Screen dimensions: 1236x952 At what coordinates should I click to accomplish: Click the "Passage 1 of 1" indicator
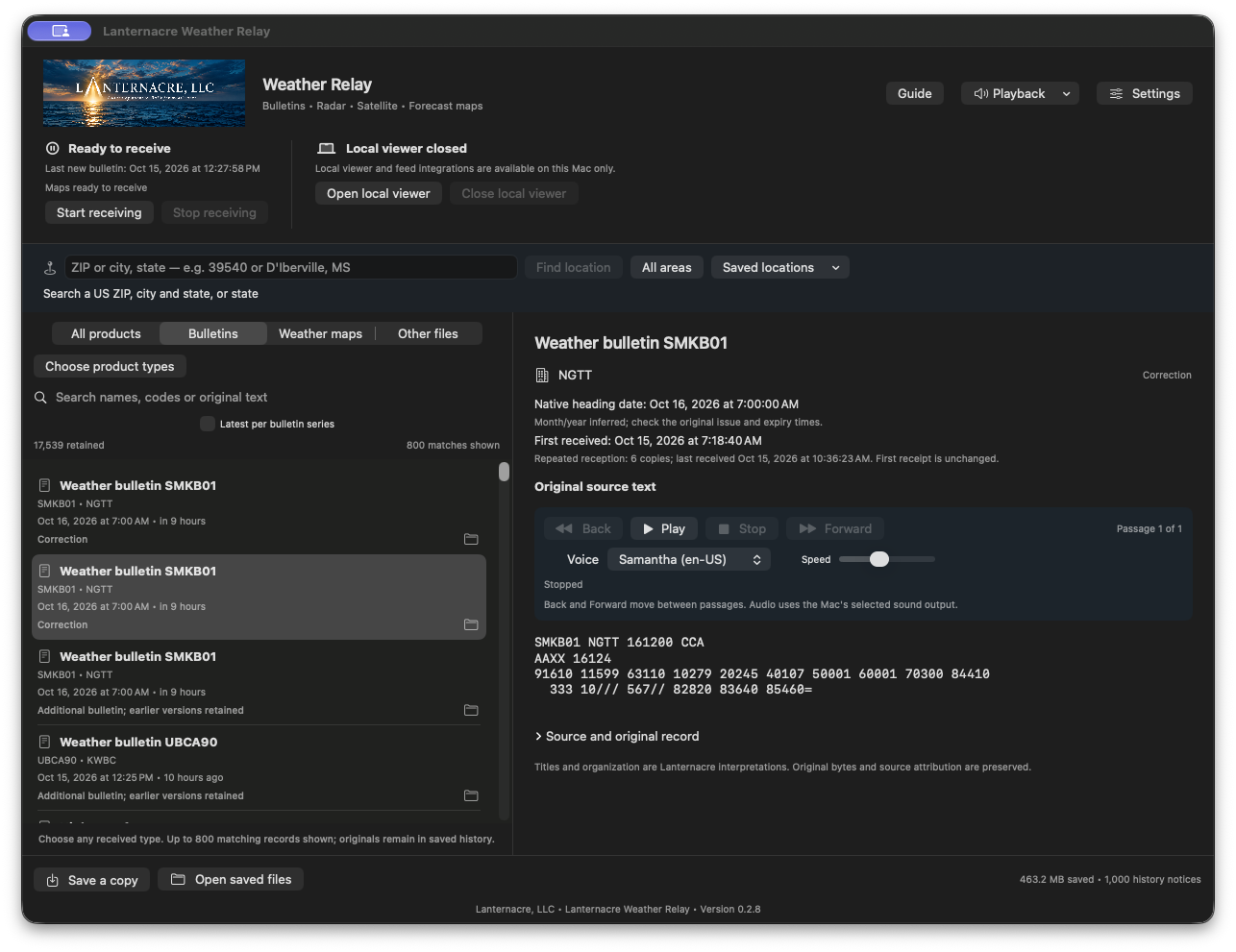coord(1149,528)
